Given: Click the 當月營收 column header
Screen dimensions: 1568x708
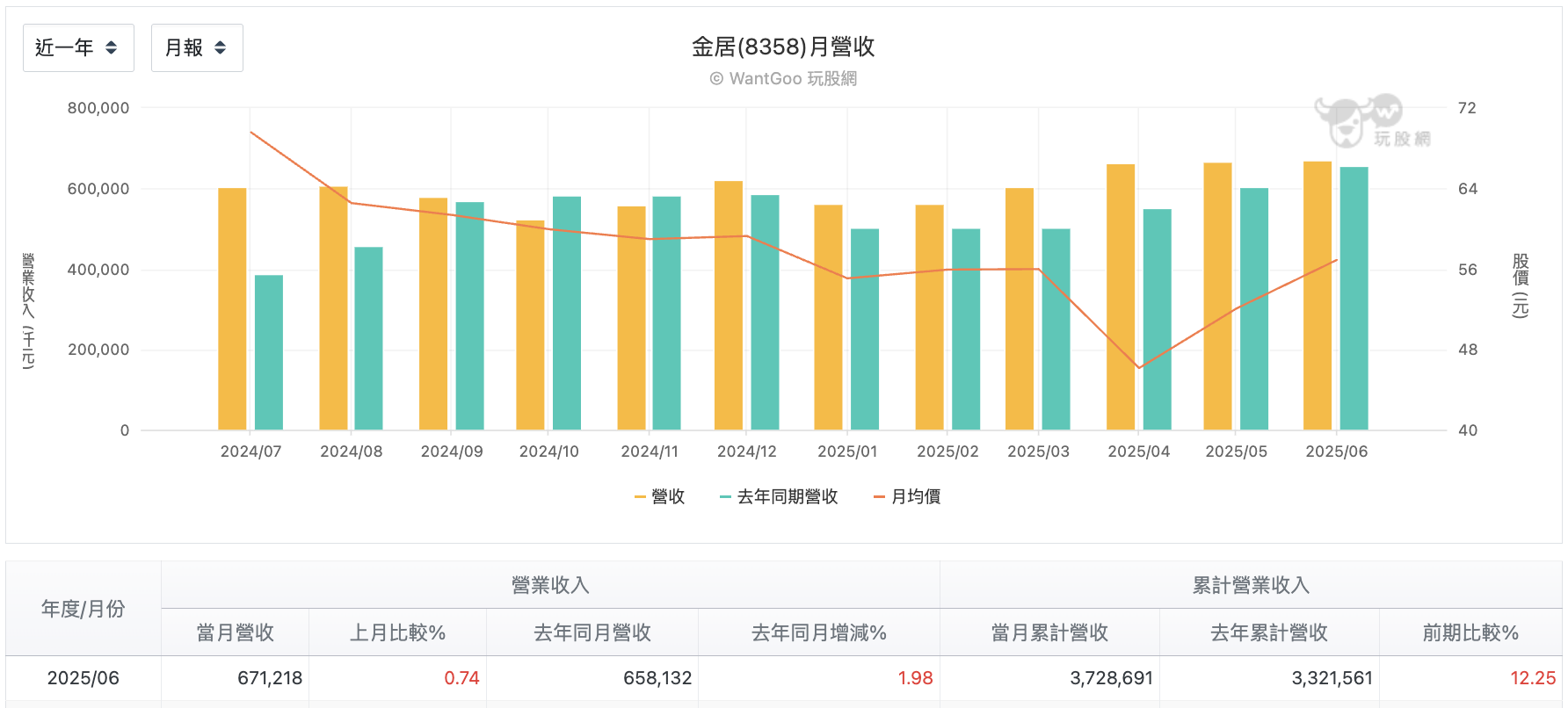Looking at the screenshot, I should [236, 632].
